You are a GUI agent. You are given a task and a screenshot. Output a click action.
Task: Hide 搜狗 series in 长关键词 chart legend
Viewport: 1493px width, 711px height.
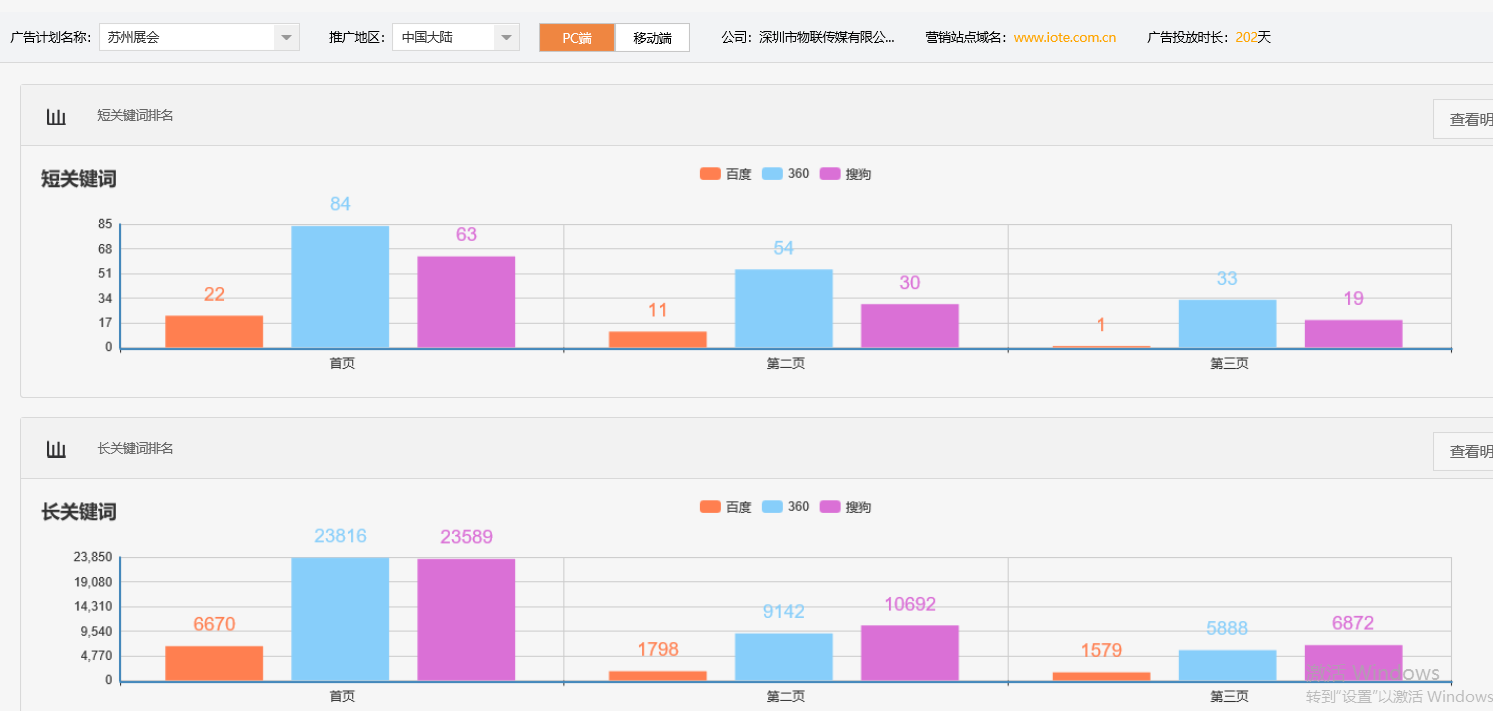point(846,507)
